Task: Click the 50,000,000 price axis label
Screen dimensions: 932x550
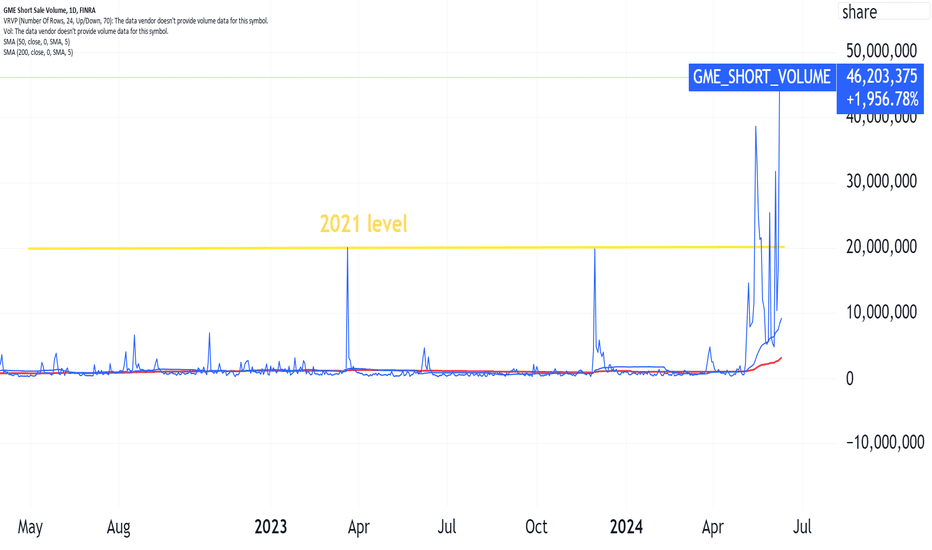Action: [881, 51]
